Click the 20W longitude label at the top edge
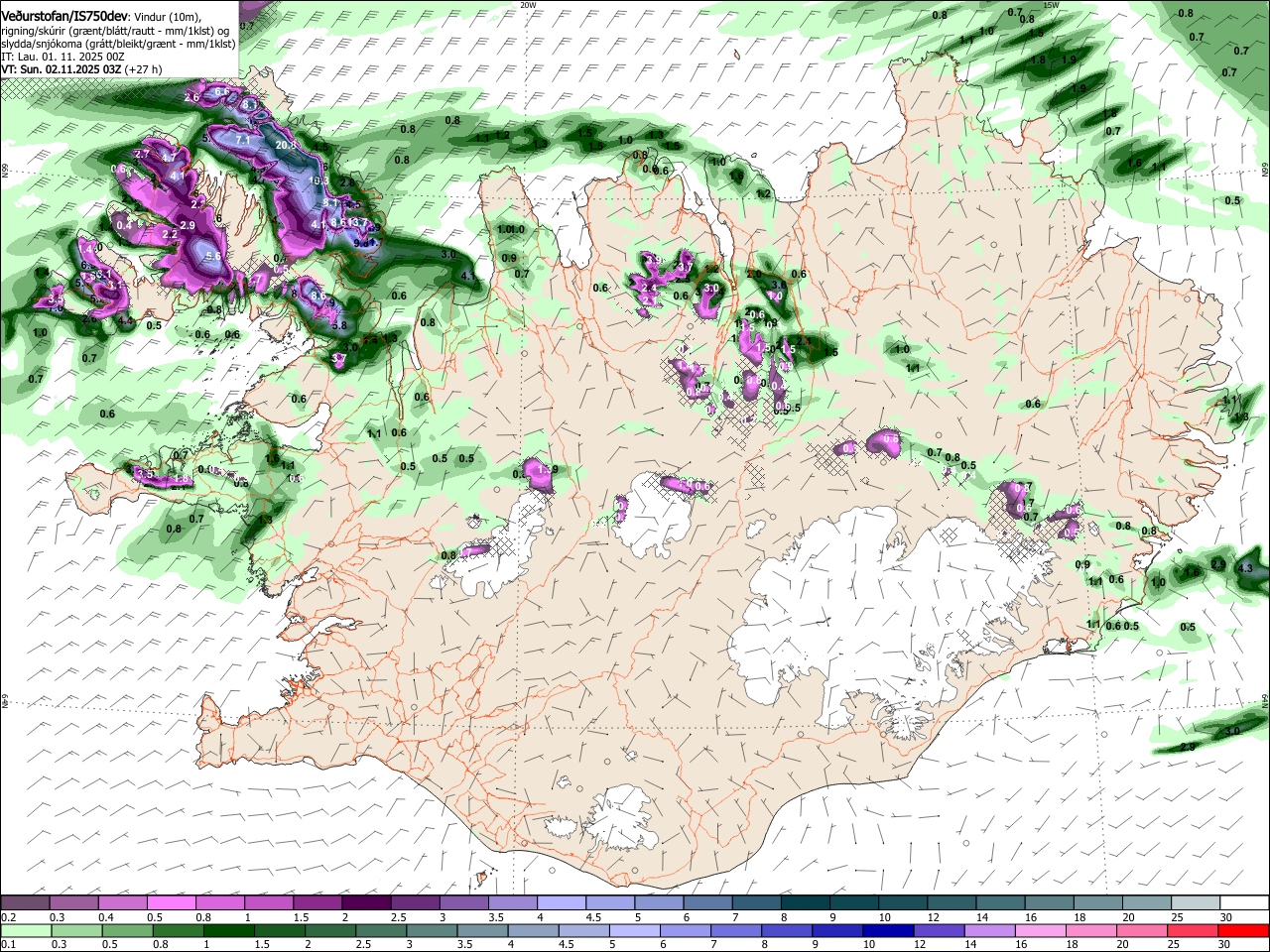Image resolution: width=1270 pixels, height=952 pixels. (528, 5)
